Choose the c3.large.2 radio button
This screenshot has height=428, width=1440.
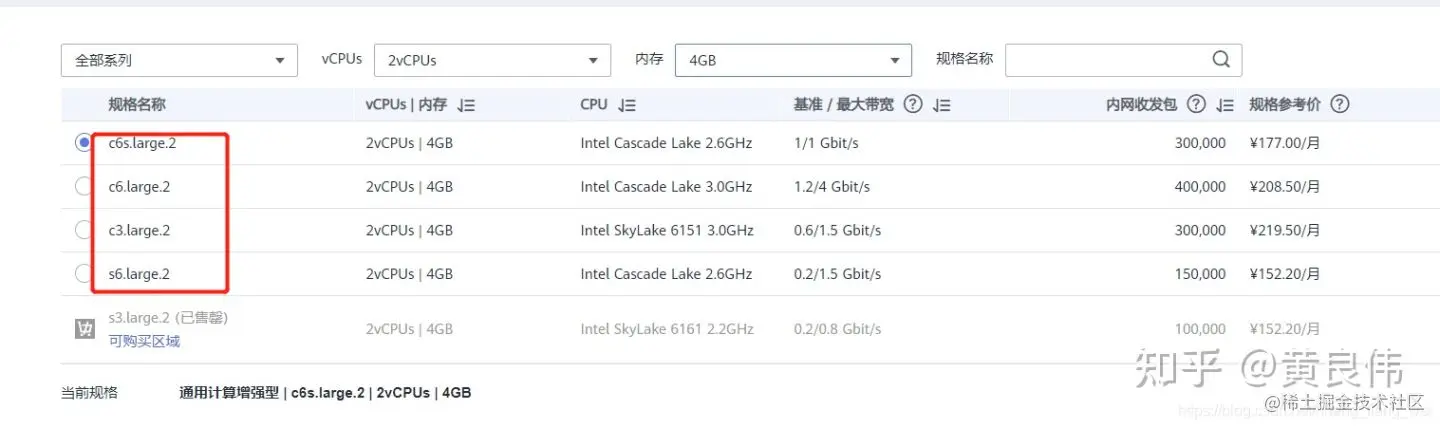(83, 230)
